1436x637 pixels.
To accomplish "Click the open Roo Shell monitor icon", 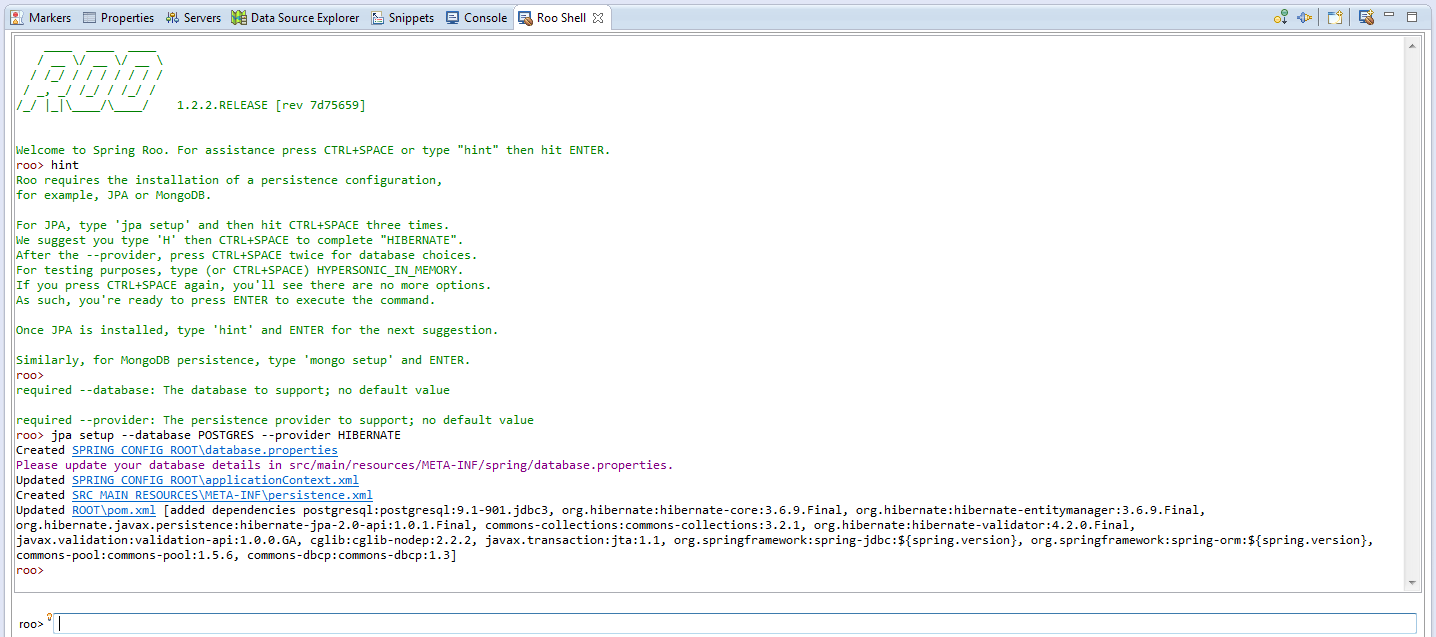I will pyautogui.click(x=1366, y=17).
